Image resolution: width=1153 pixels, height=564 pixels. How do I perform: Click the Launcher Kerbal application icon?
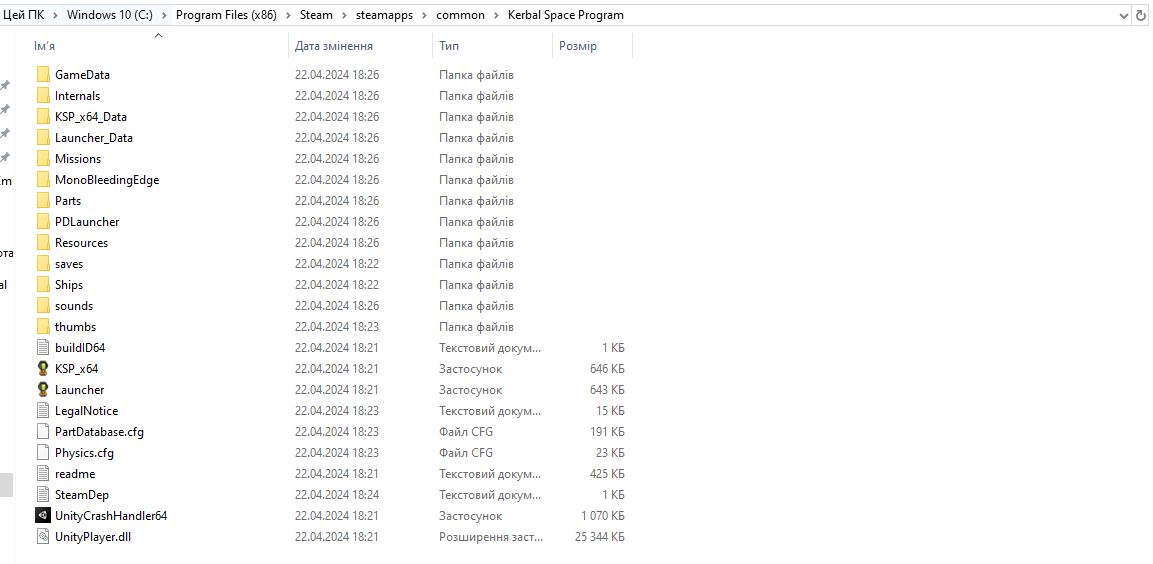[43, 389]
